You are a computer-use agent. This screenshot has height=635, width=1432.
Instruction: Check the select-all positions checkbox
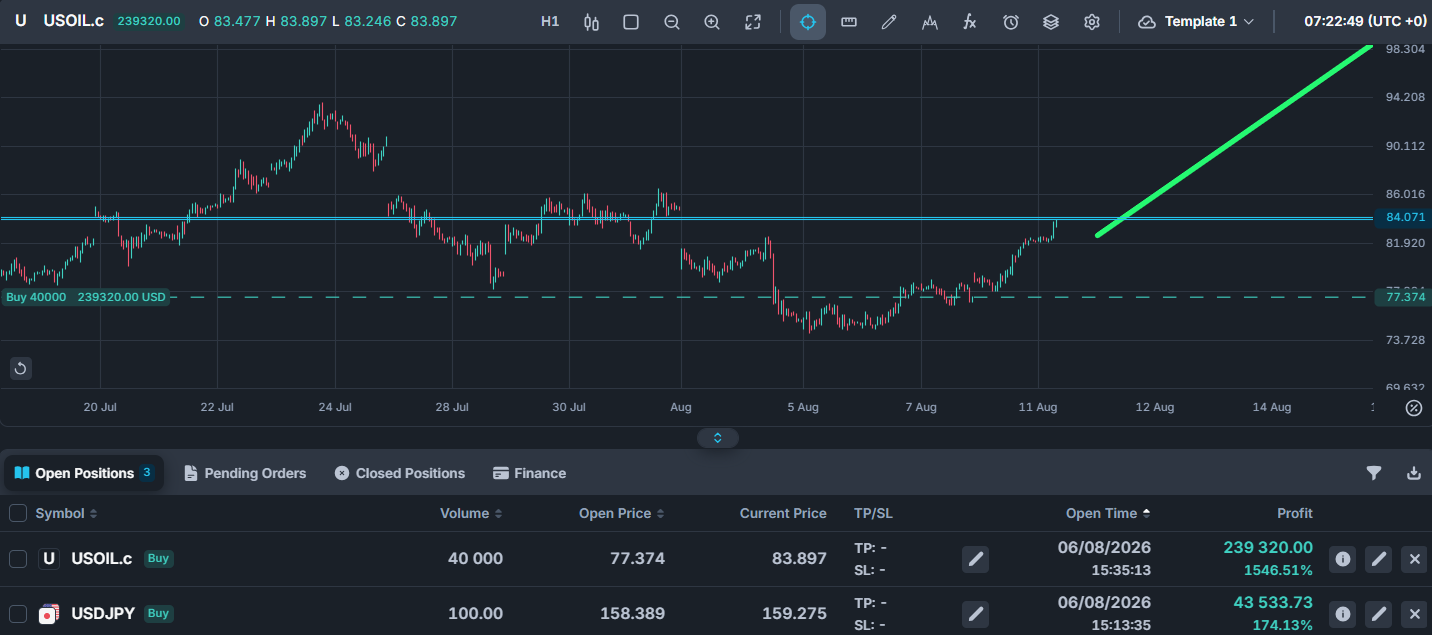(18, 513)
